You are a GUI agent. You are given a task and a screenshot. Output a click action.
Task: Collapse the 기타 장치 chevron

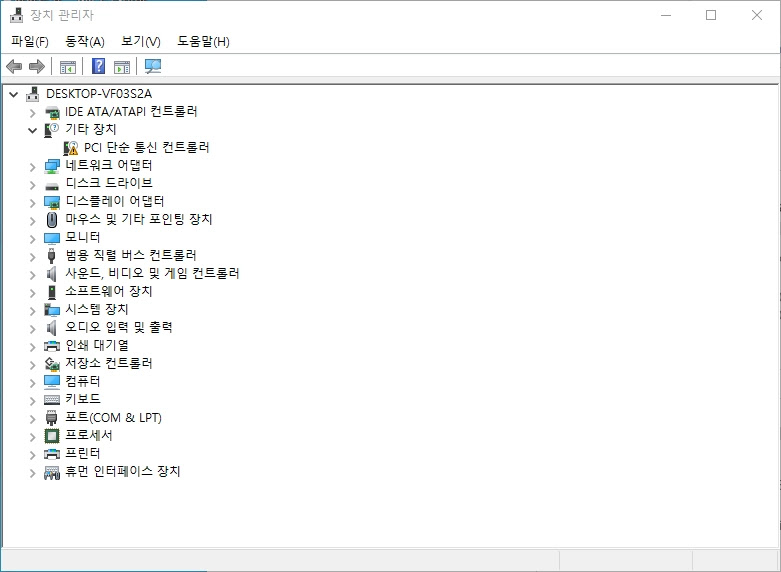33,131
